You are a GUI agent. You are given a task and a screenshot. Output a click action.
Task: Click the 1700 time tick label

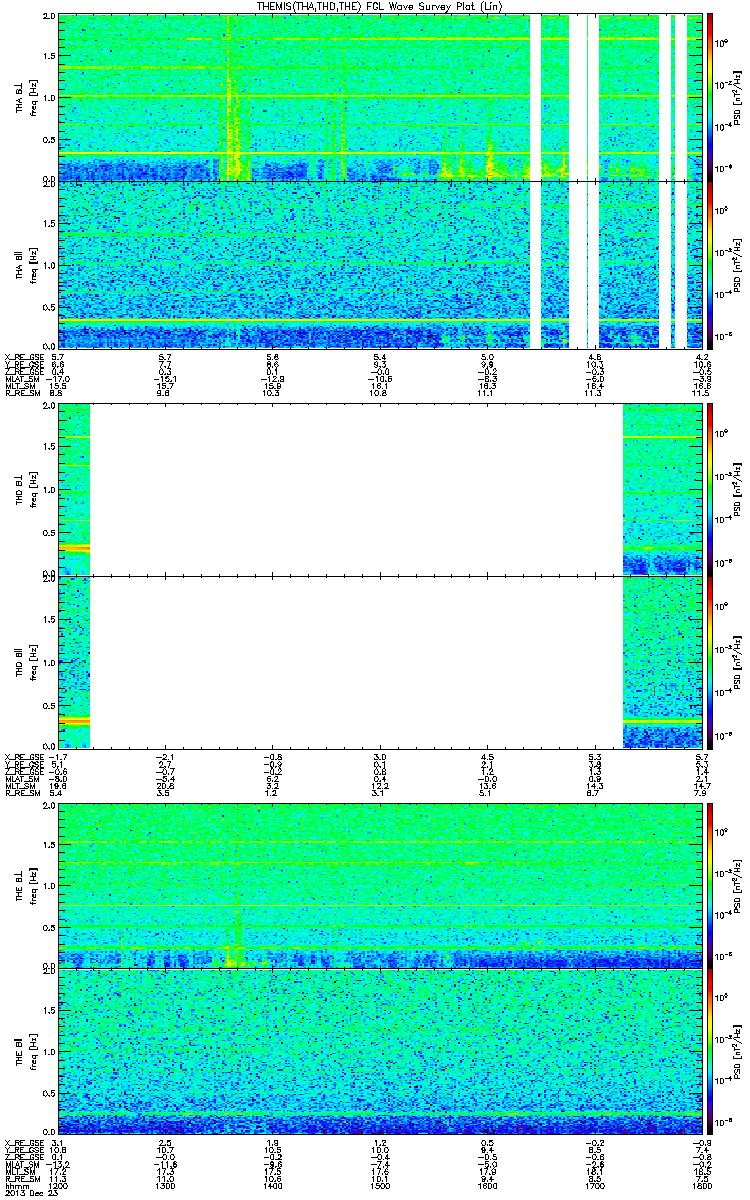point(594,1186)
